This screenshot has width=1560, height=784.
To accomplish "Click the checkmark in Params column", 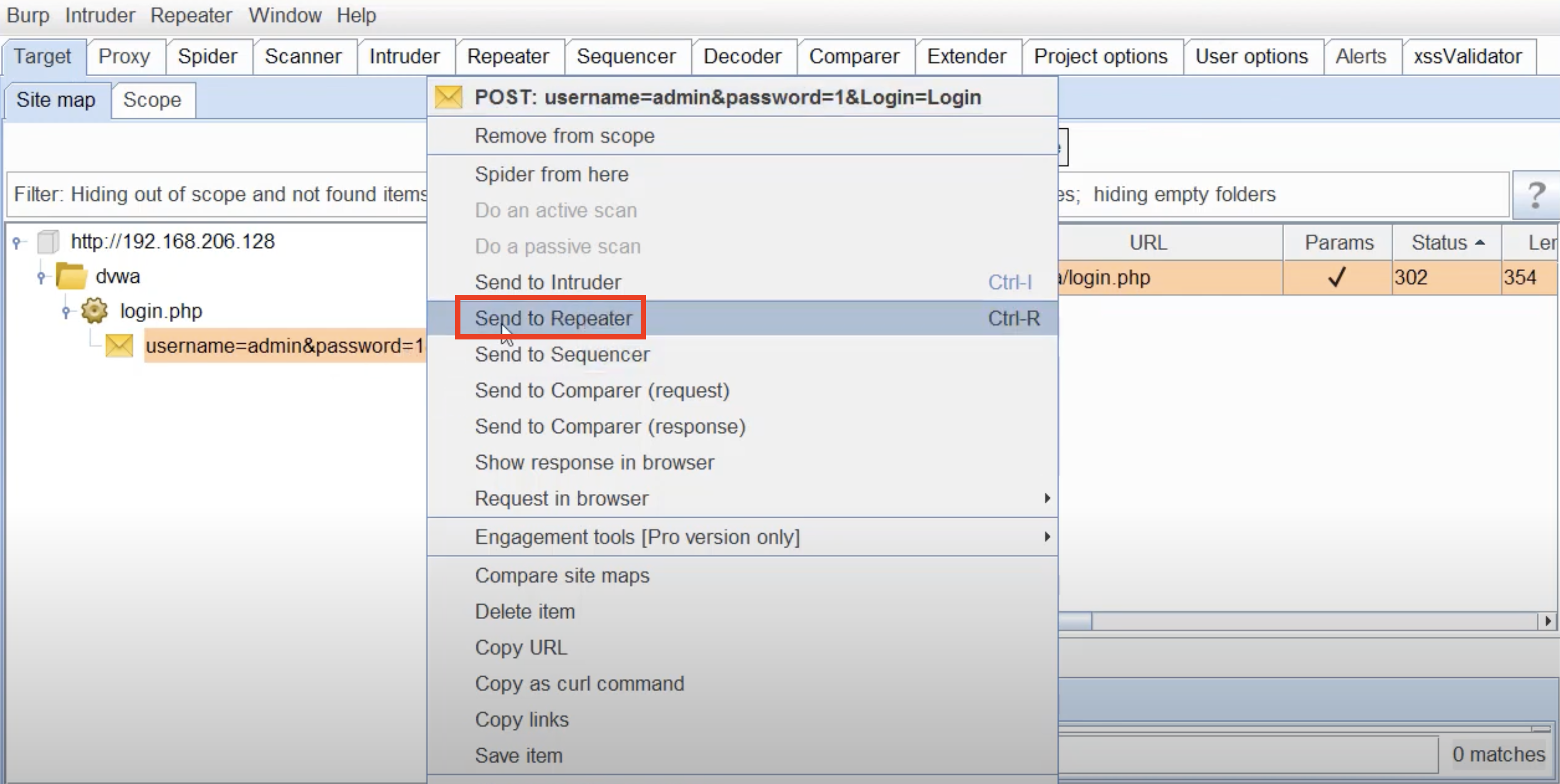I will [1337, 277].
